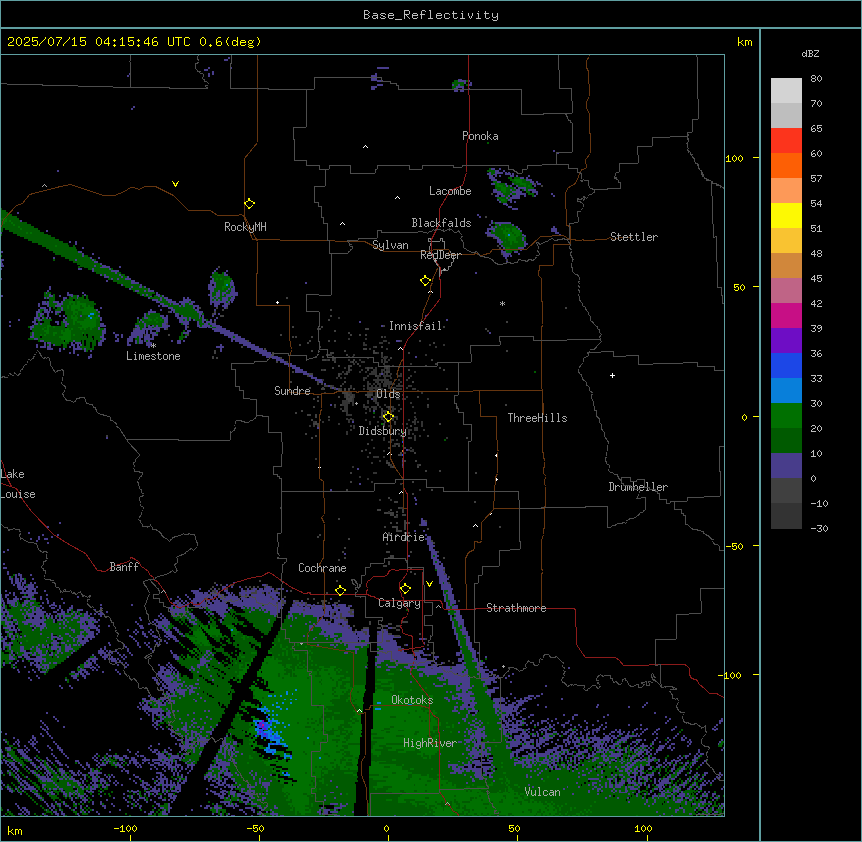Select the pink 42-45 dBZ swatch

(x=786, y=291)
